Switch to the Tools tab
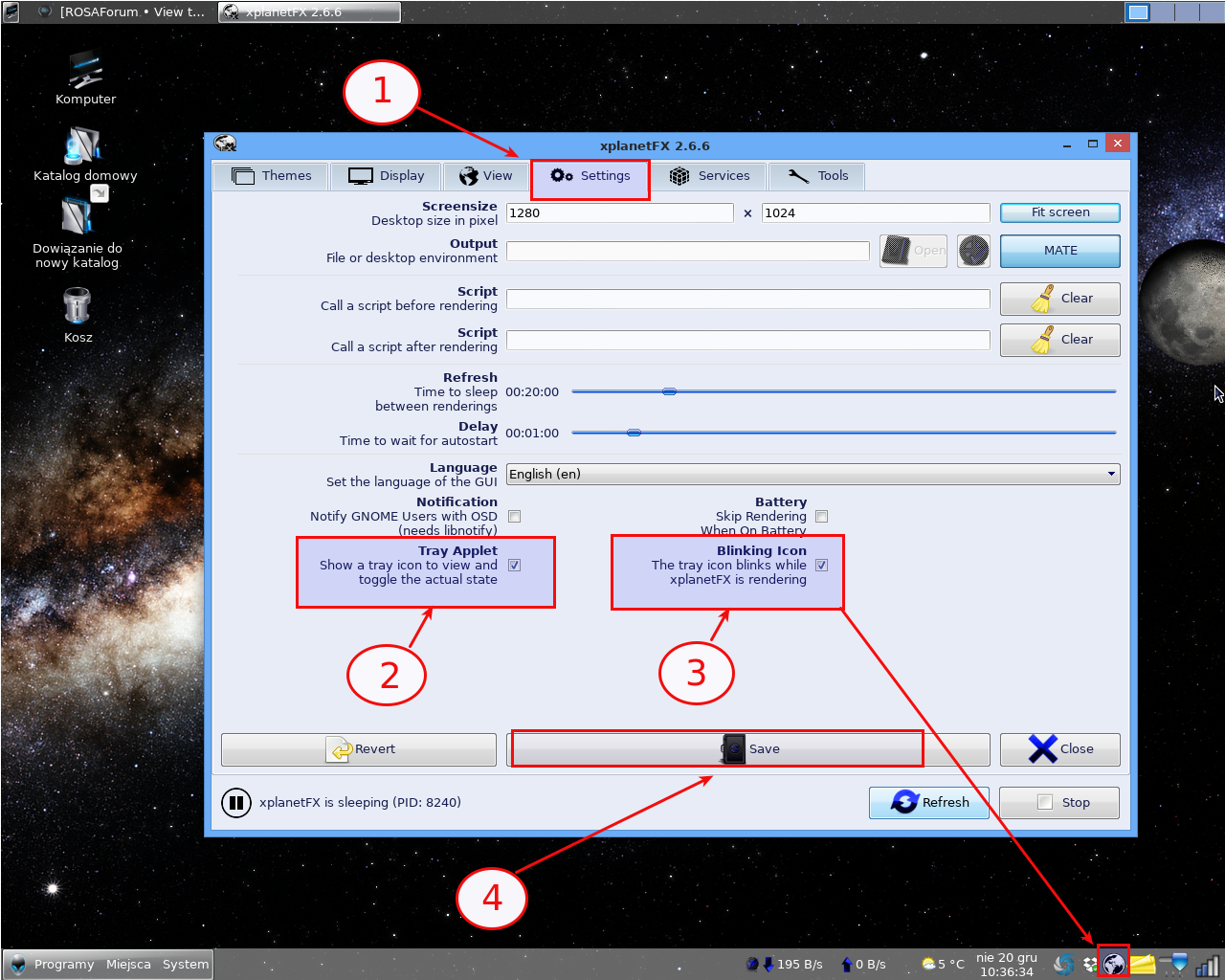Viewport: 1225px width, 980px height. click(x=817, y=176)
